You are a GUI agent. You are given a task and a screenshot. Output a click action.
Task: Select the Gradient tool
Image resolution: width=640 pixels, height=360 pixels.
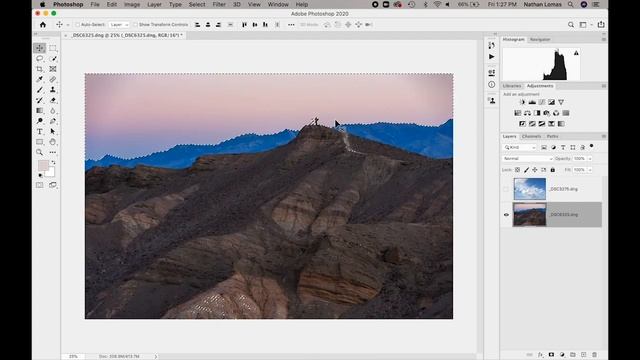point(40,111)
